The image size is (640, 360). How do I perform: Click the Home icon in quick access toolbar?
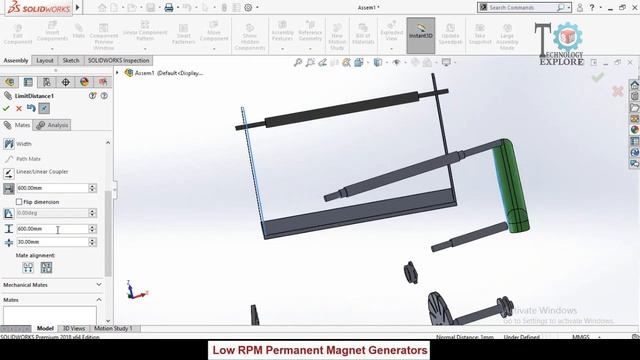coord(102,7)
